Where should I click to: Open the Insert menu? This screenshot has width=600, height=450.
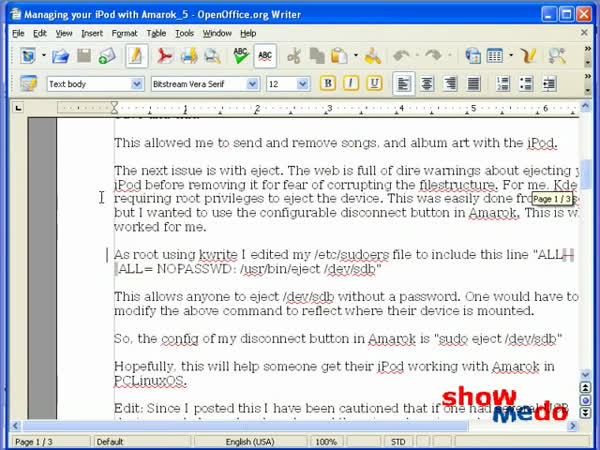[x=92, y=34]
